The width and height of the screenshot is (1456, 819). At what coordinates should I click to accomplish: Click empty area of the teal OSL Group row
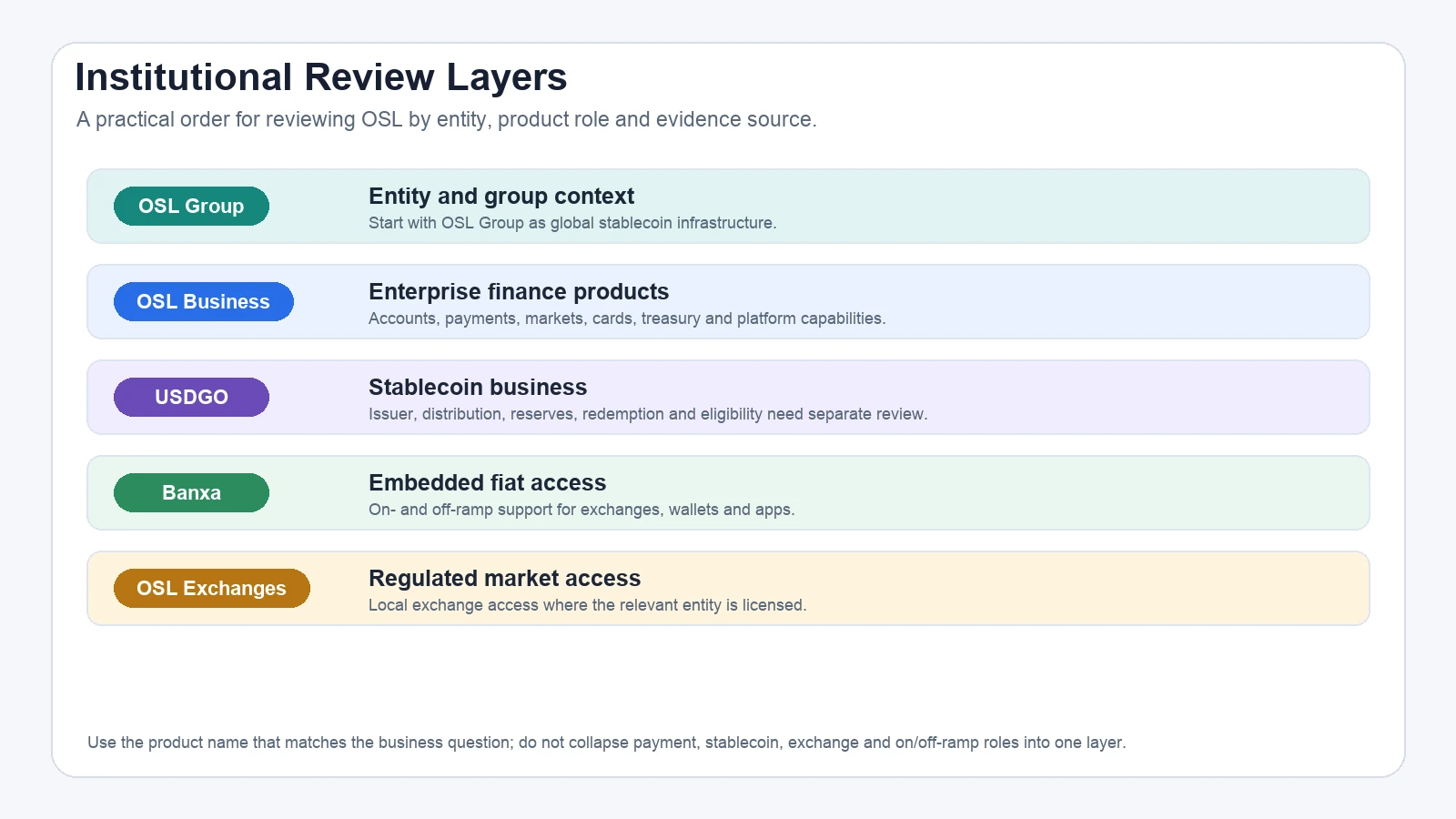[x=1092, y=206]
